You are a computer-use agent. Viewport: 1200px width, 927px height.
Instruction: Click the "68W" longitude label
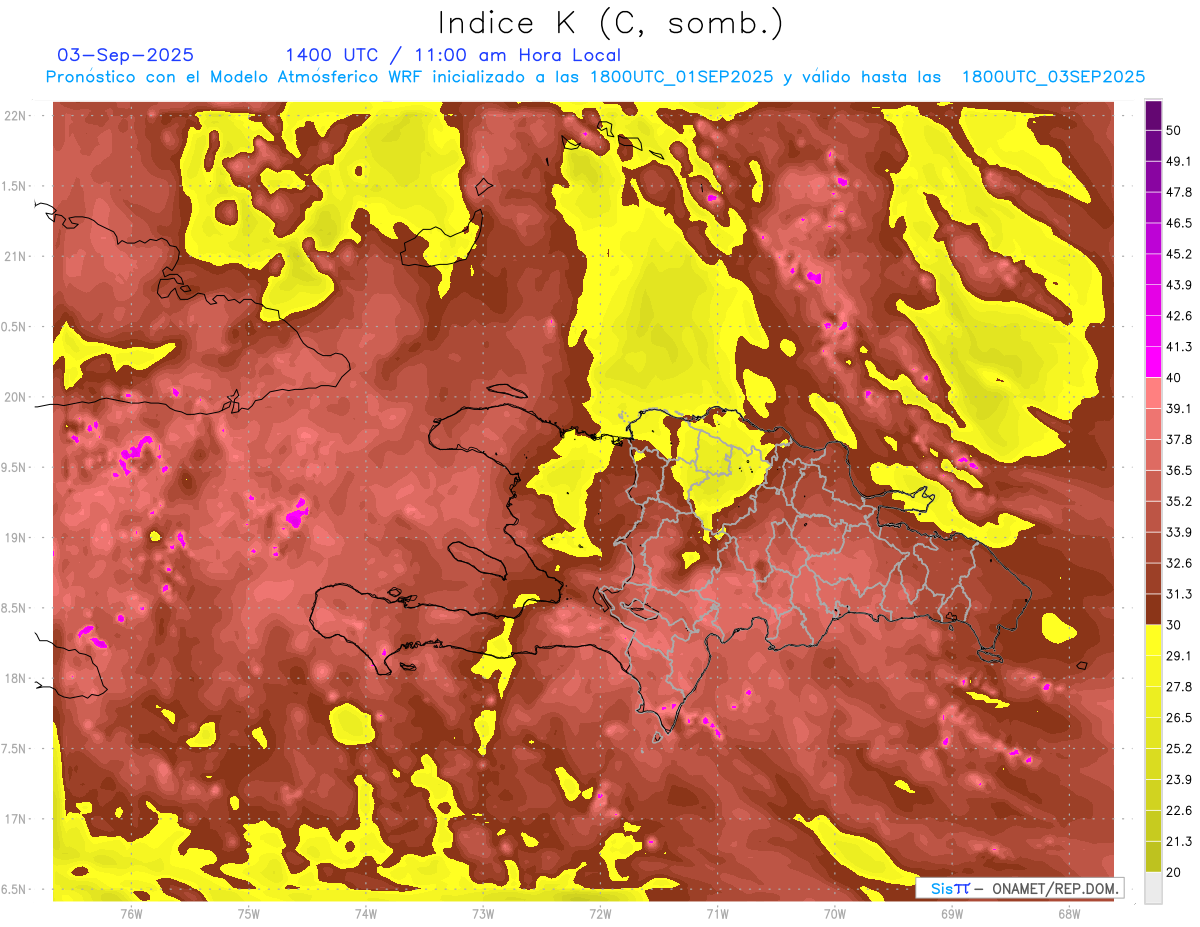point(1069,913)
